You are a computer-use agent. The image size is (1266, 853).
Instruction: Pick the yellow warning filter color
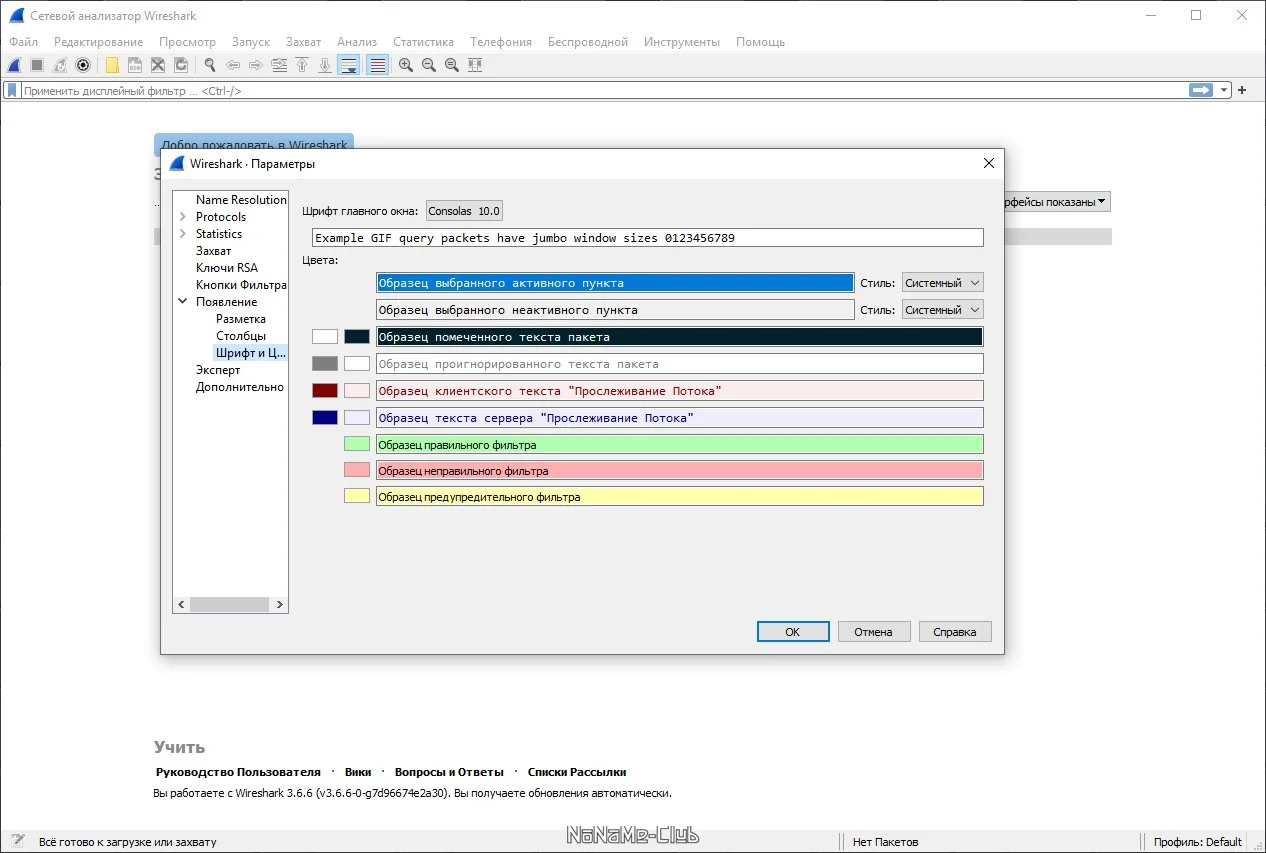tap(357, 496)
